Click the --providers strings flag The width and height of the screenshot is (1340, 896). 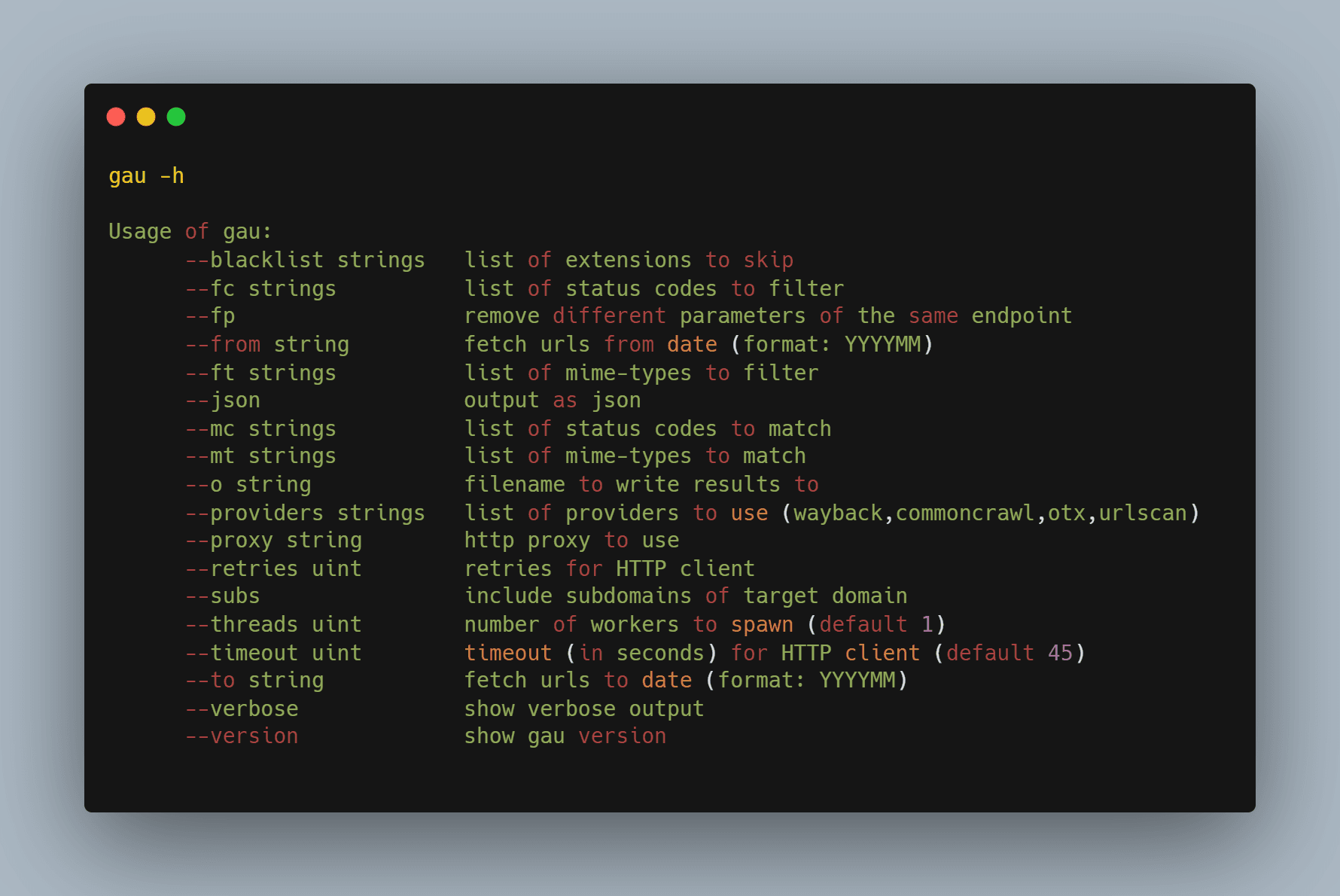pyautogui.click(x=305, y=514)
